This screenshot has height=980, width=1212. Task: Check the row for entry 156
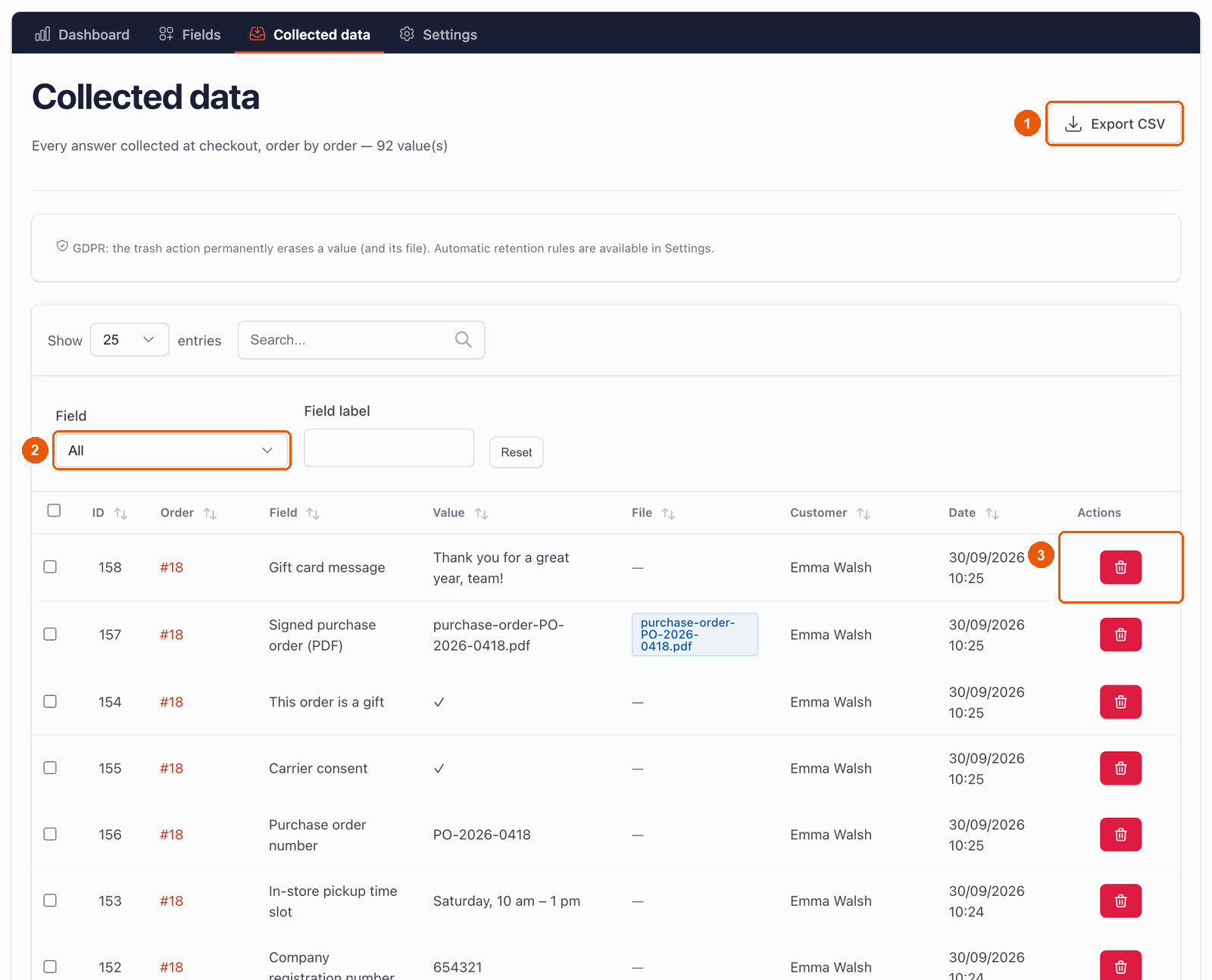tap(50, 834)
